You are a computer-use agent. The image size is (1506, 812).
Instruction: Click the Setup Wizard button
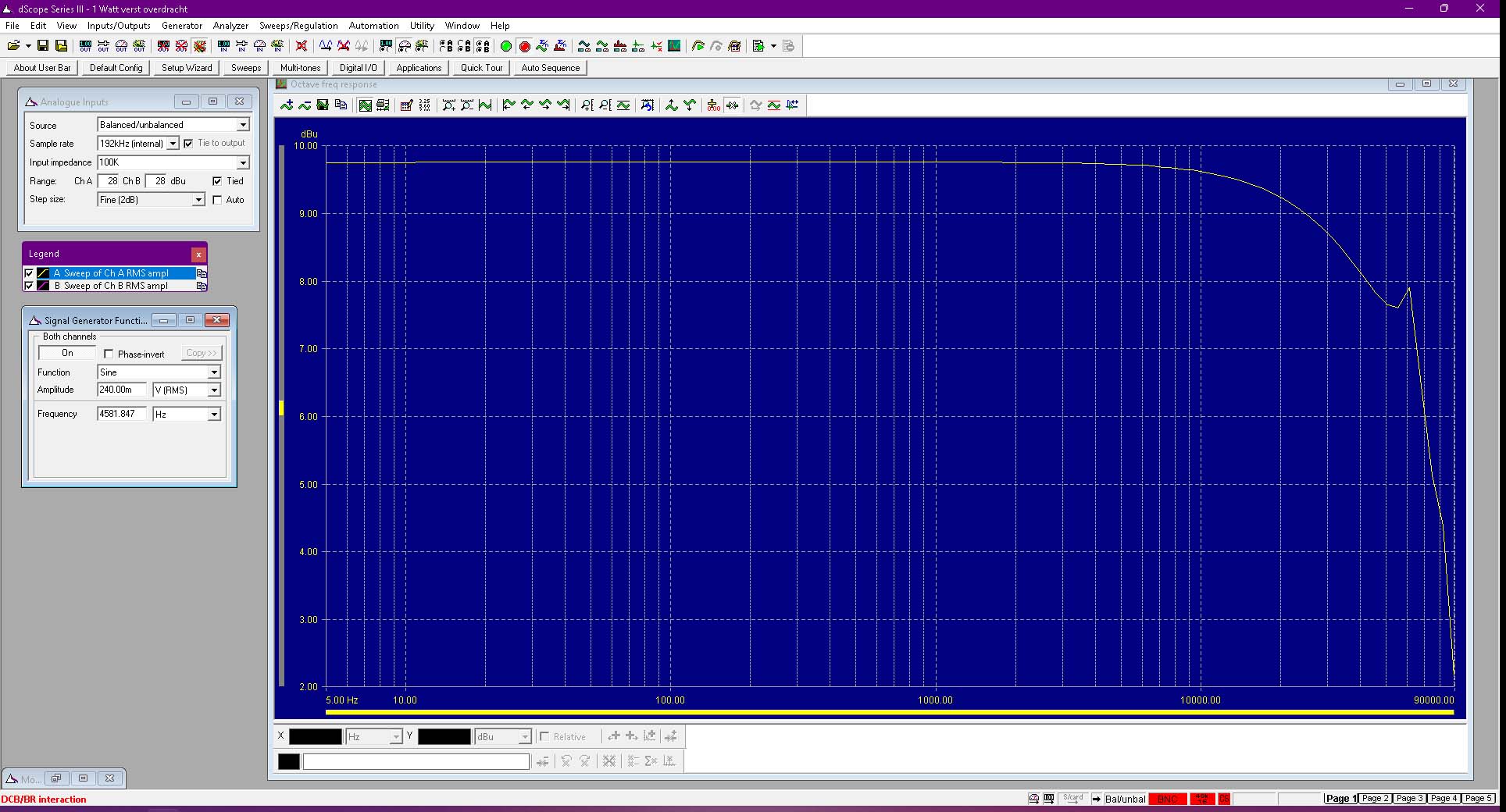point(187,68)
